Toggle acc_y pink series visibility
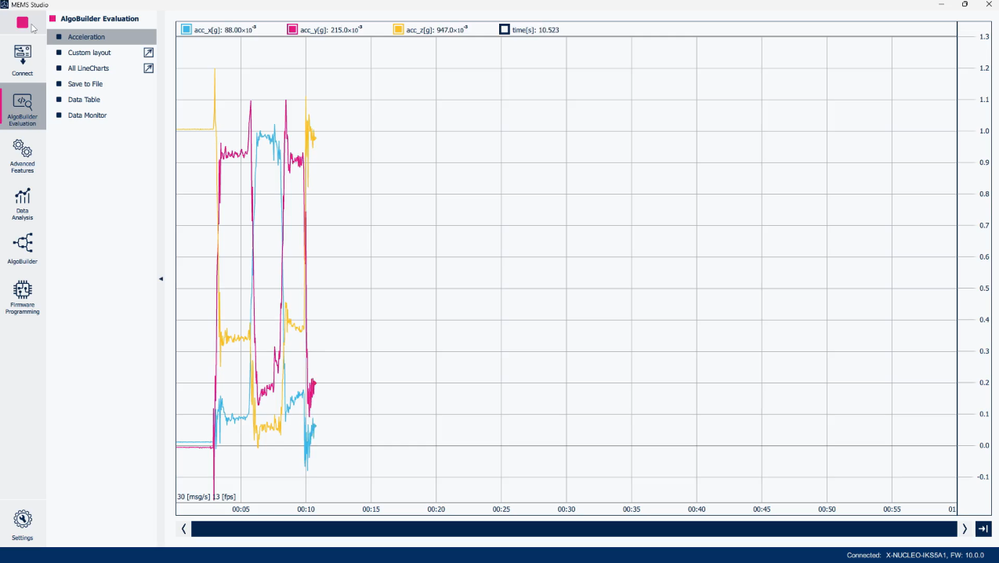This screenshot has width=999, height=563. [x=292, y=29]
